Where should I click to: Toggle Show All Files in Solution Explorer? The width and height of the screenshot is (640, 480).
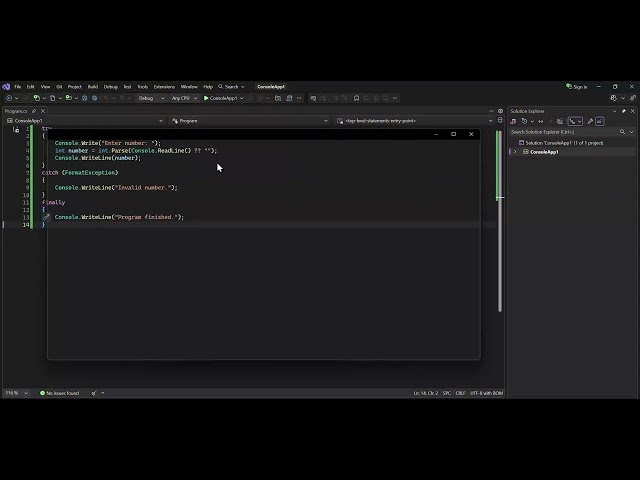(560, 121)
